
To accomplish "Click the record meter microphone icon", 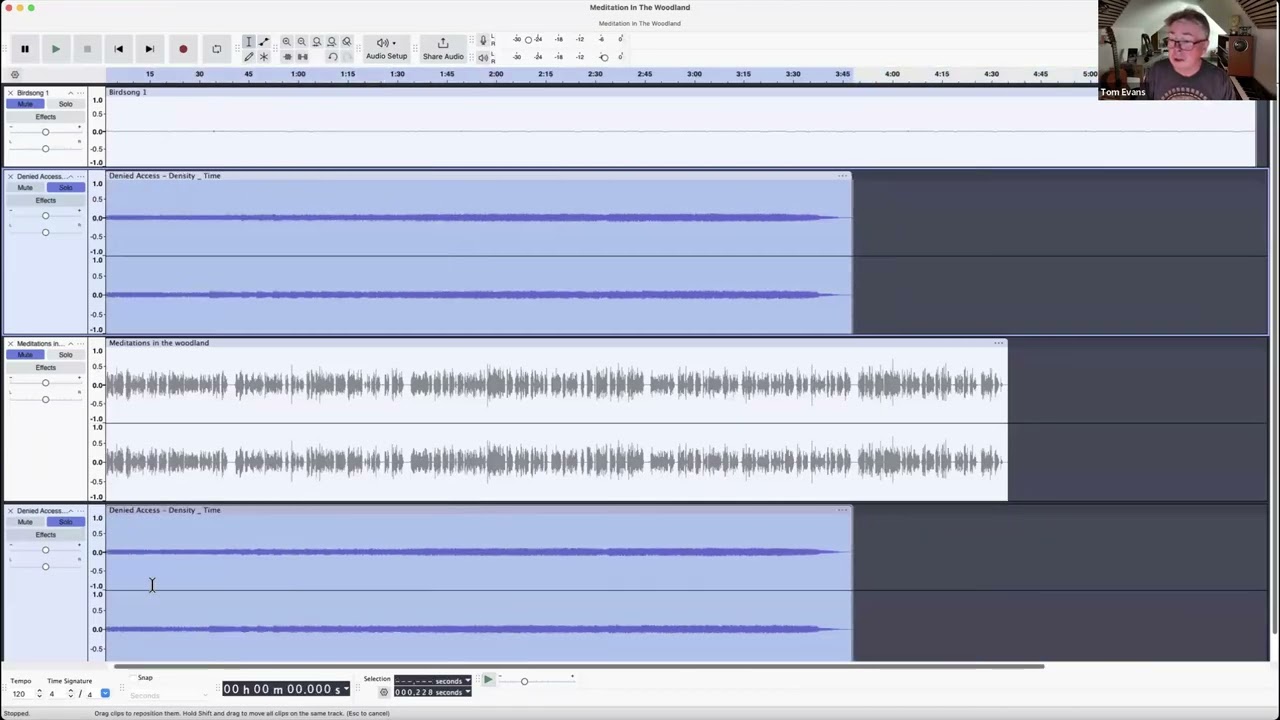I will 483,40.
